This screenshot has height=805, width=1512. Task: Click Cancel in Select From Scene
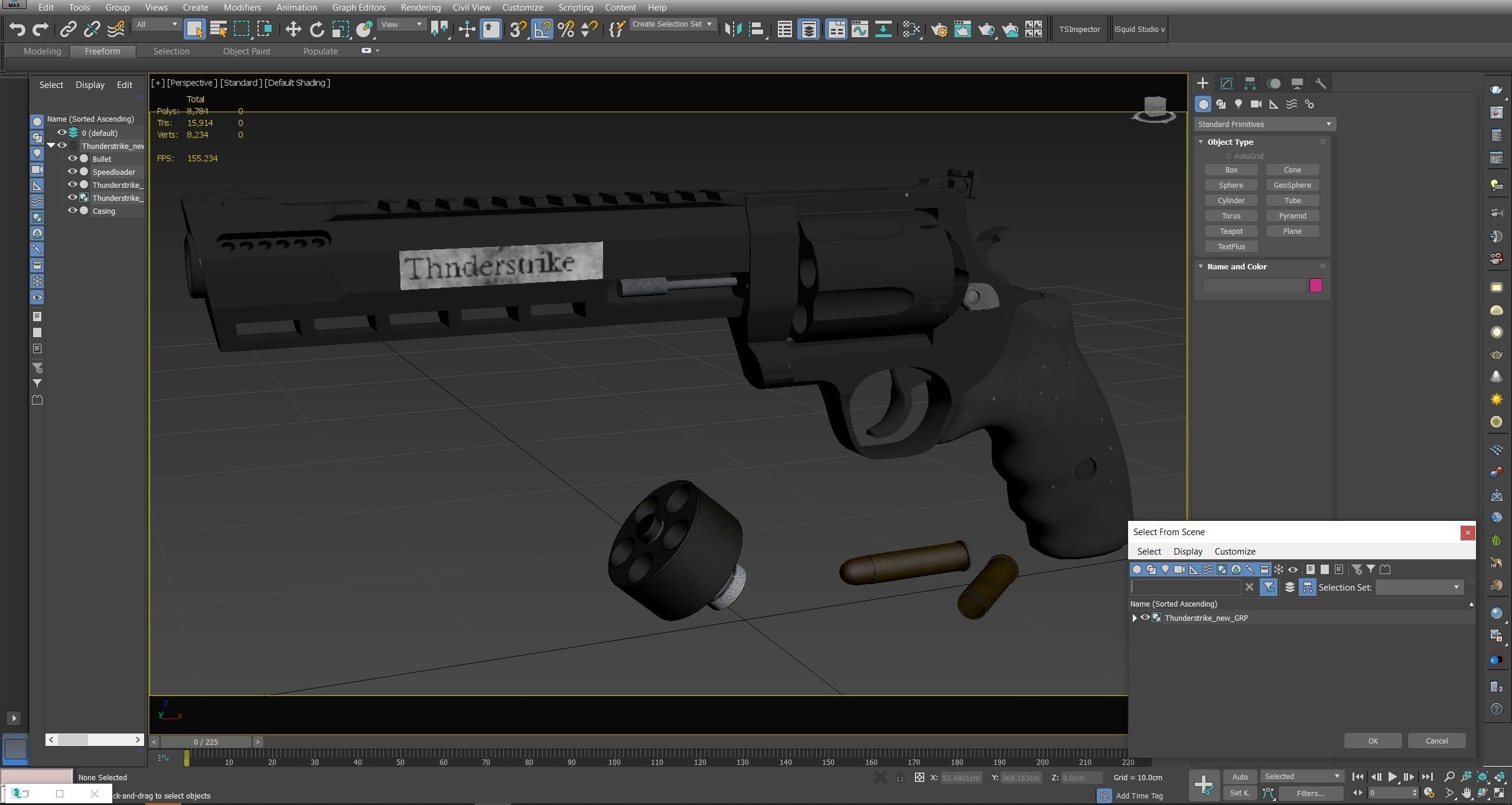[x=1436, y=741]
